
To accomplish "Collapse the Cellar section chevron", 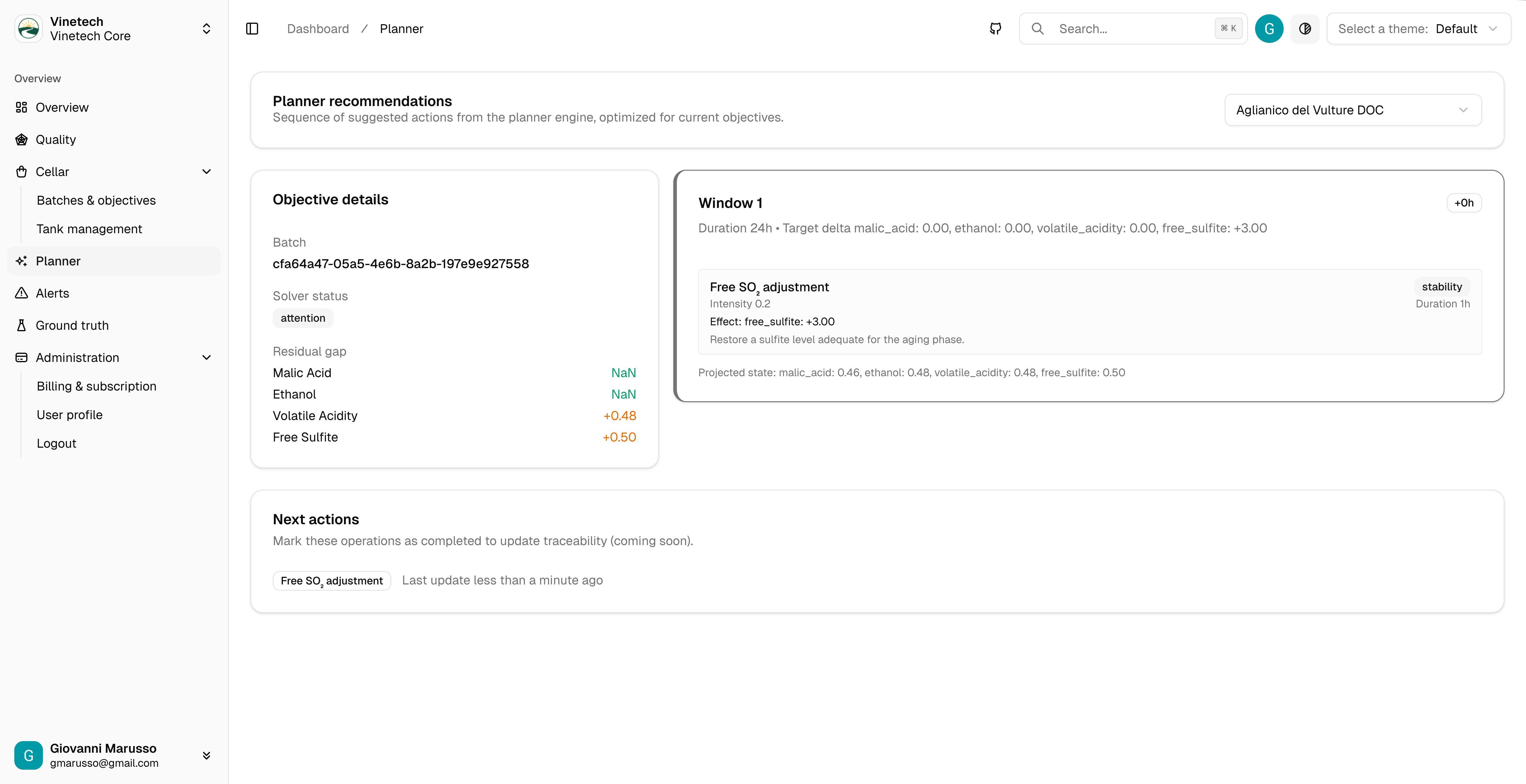I will [206, 172].
